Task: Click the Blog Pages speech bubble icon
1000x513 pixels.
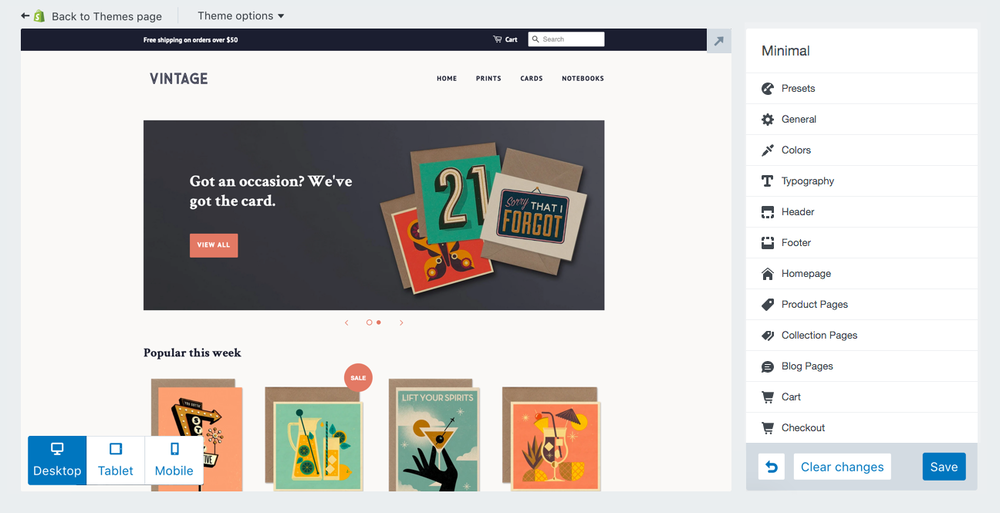Action: [768, 366]
